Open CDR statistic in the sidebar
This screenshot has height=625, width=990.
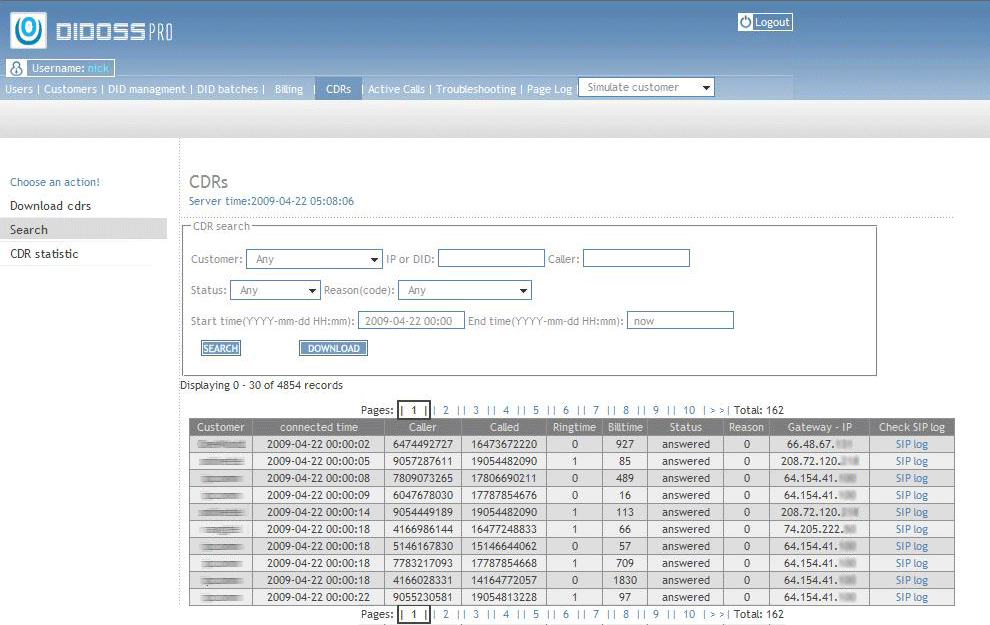44,254
